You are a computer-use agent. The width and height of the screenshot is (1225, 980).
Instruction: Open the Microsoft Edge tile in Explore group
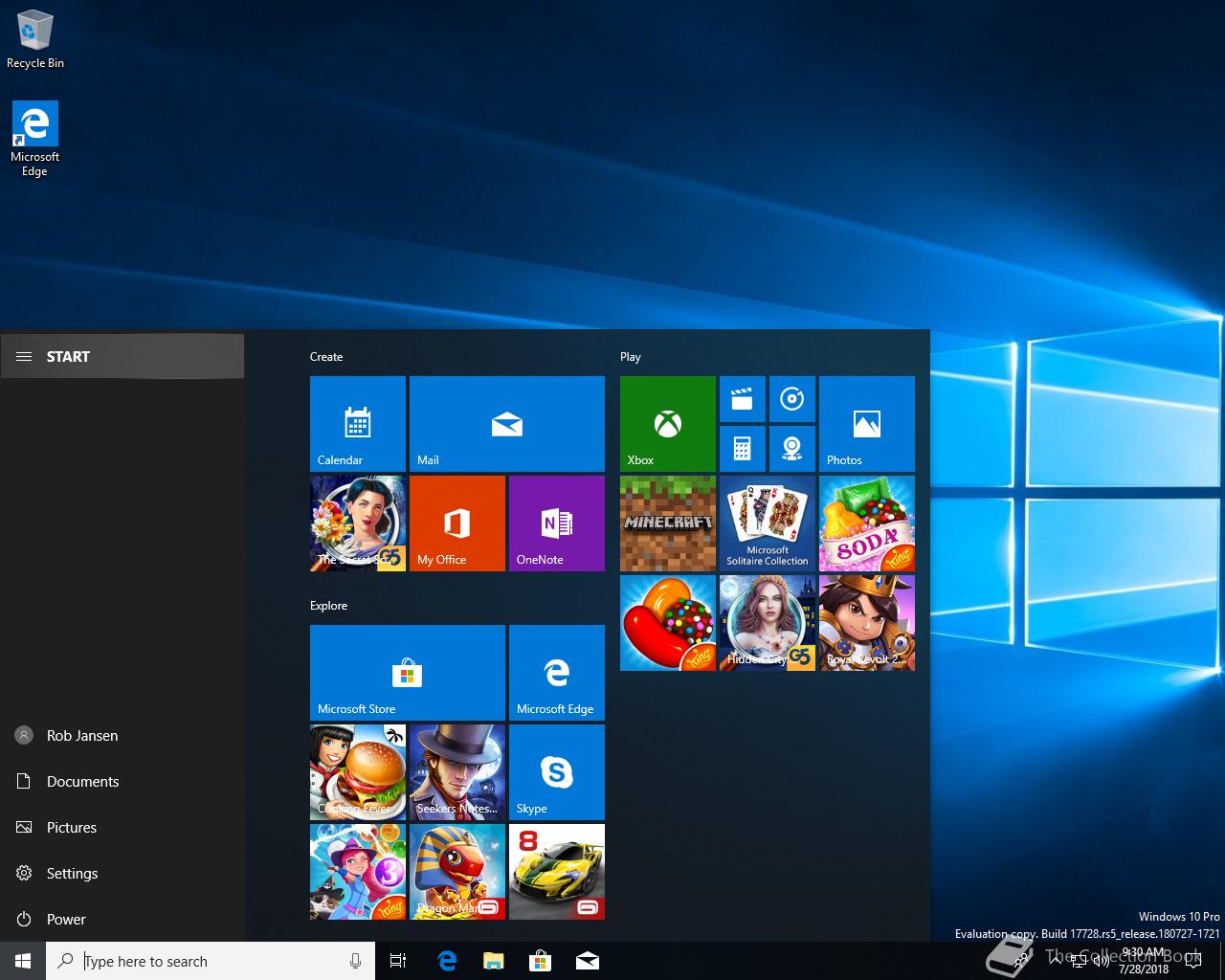tap(557, 673)
